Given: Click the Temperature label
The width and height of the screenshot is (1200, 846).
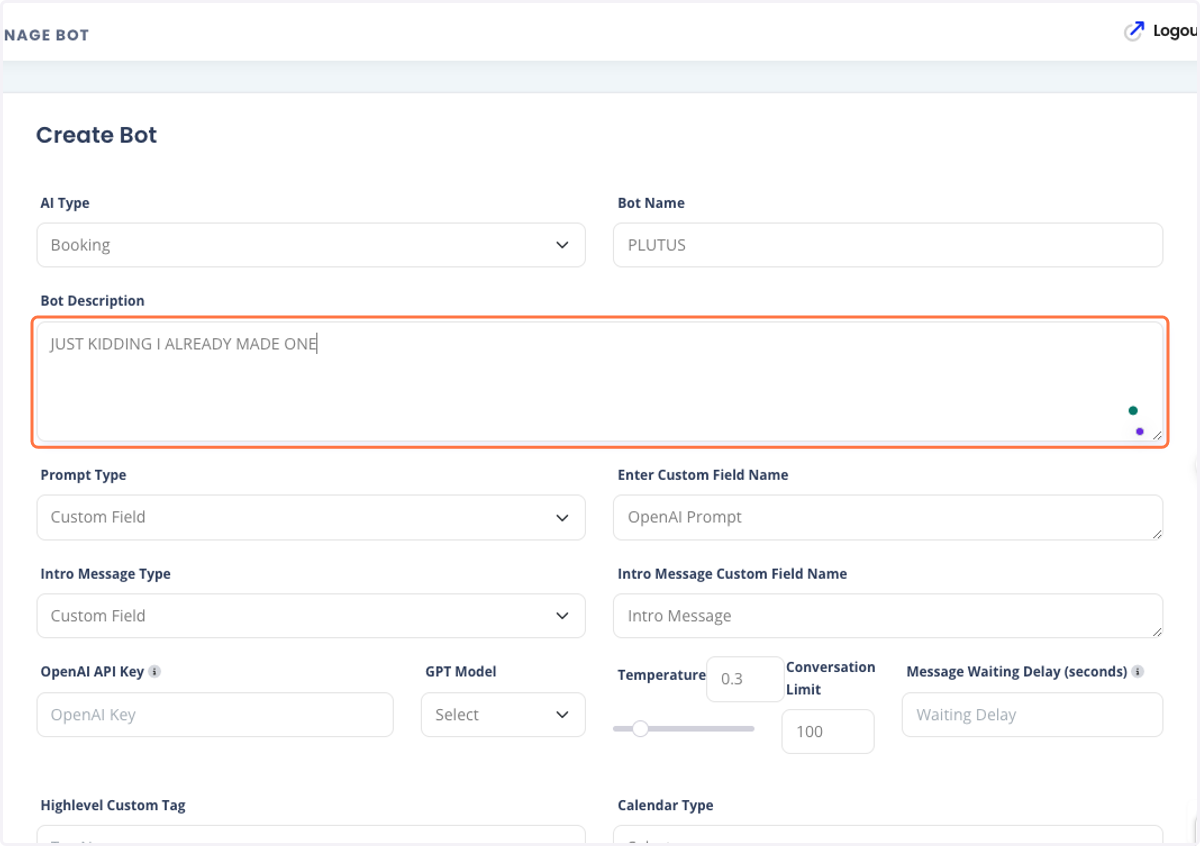Looking at the screenshot, I should click(x=662, y=675).
